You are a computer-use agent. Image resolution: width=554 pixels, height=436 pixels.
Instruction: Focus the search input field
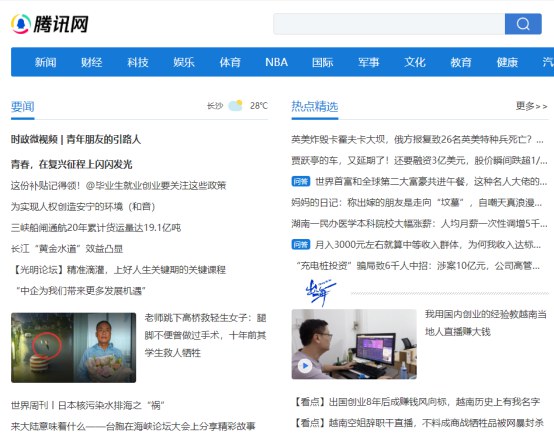pyautogui.click(x=389, y=24)
